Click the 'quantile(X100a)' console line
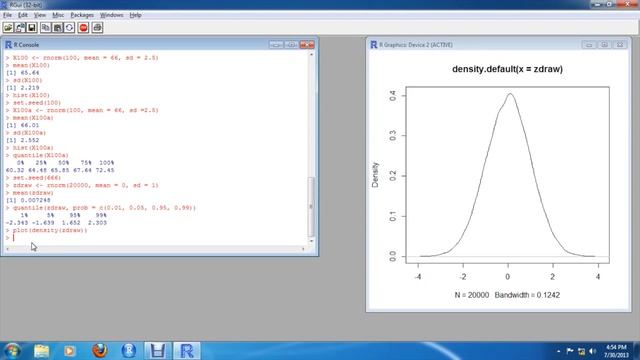 40,155
